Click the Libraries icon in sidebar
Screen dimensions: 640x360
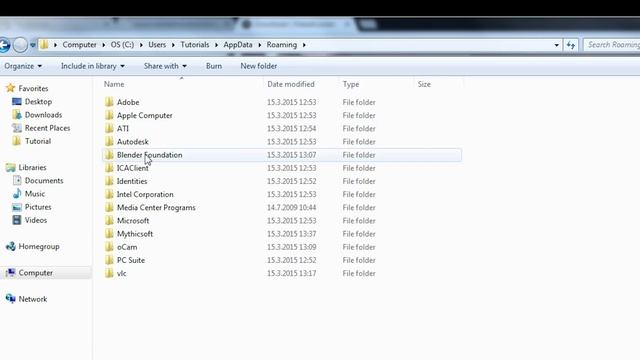click(10, 167)
